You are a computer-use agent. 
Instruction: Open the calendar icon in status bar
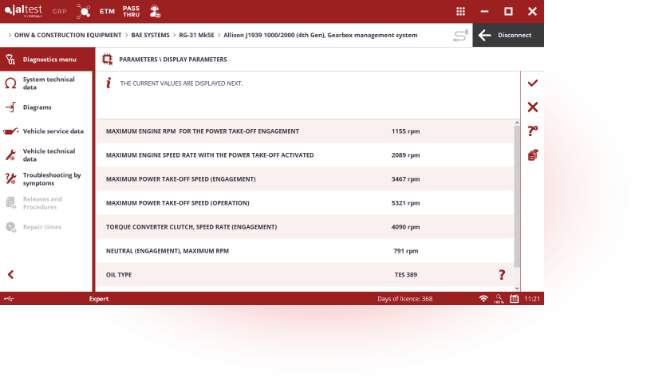514,299
